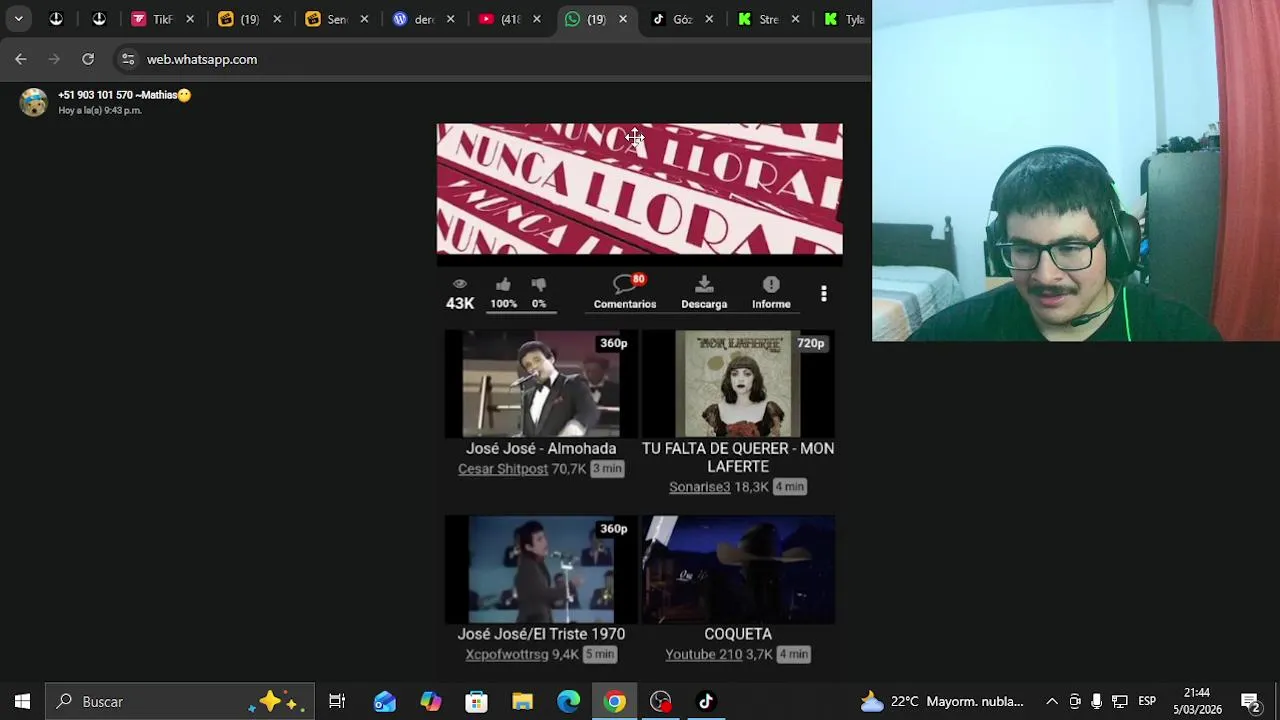Image resolution: width=1280 pixels, height=720 pixels.
Task: Close the WordPress tab
Action: click(x=450, y=19)
